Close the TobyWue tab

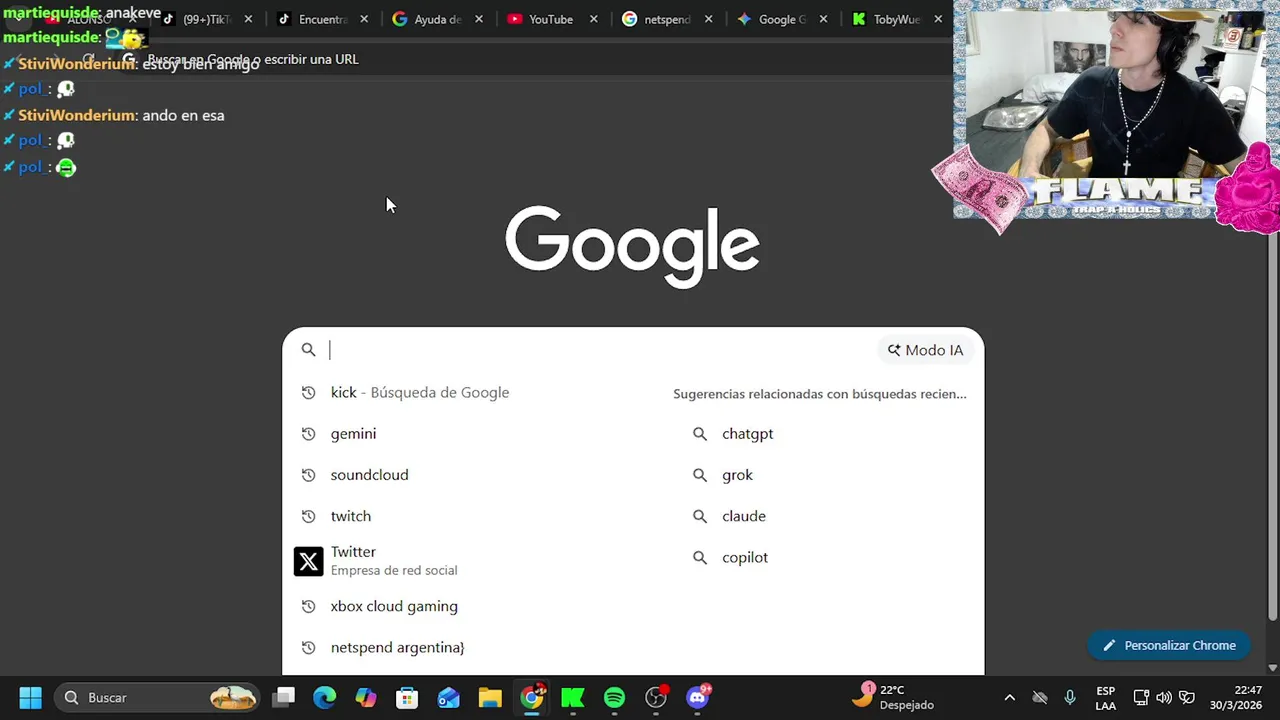938,19
